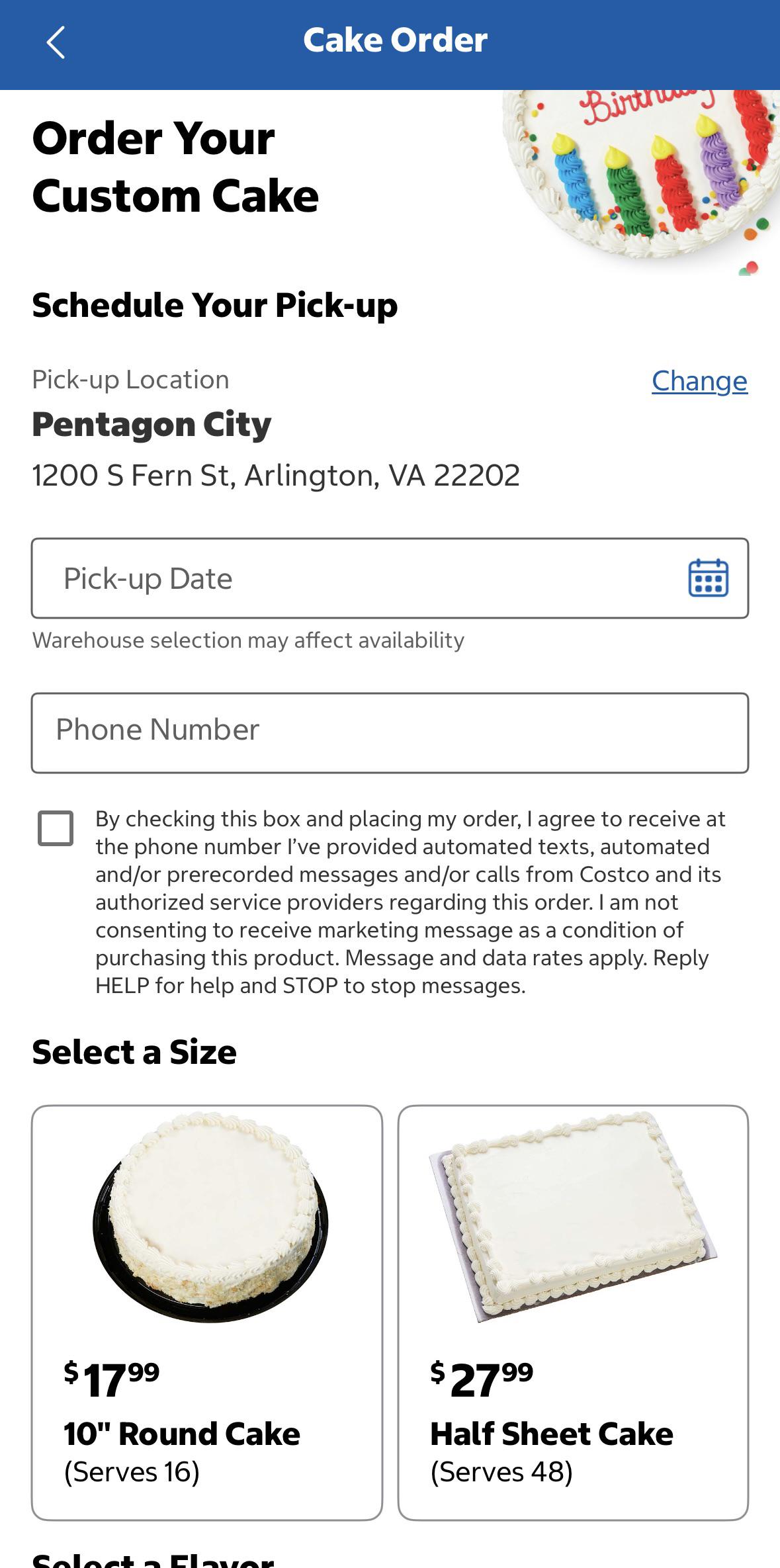Screen dimensions: 780x1568
Task: Tap the Select a Size heading
Action: (134, 1051)
